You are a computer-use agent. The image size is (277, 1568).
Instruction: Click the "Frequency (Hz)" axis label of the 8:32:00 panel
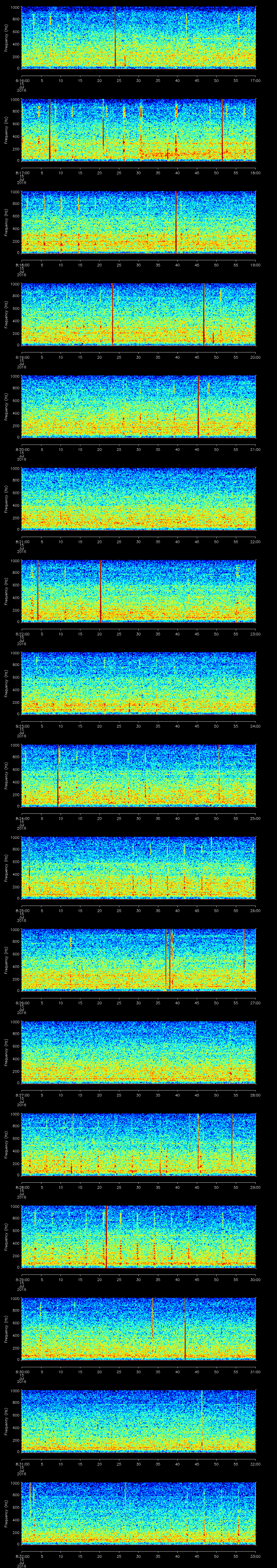click(6, 1514)
